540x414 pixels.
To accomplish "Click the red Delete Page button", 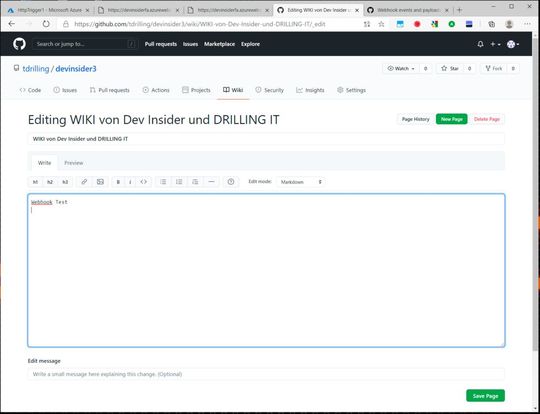I will (x=487, y=119).
